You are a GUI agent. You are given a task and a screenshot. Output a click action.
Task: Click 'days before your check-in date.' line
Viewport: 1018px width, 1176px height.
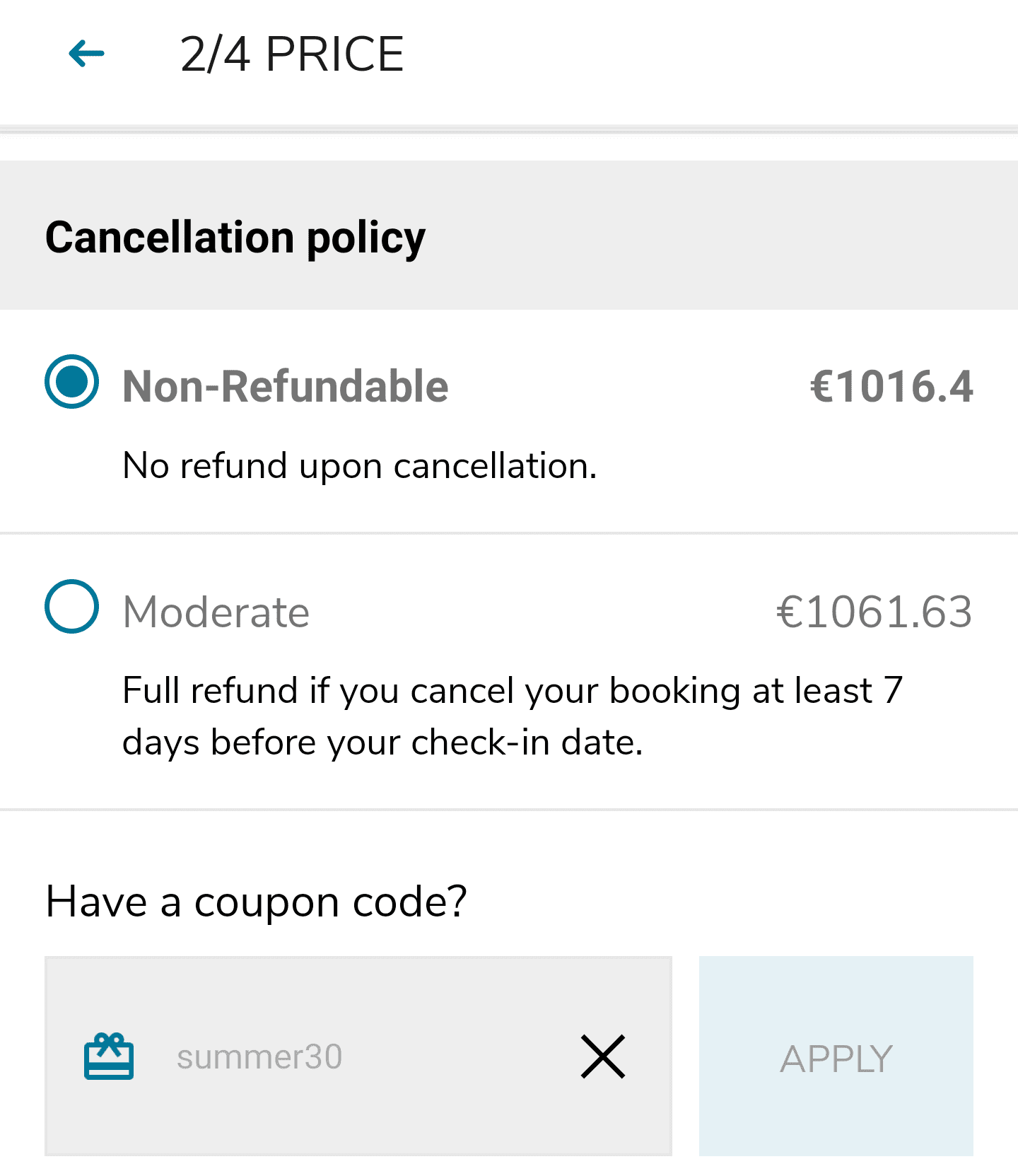pos(382,743)
